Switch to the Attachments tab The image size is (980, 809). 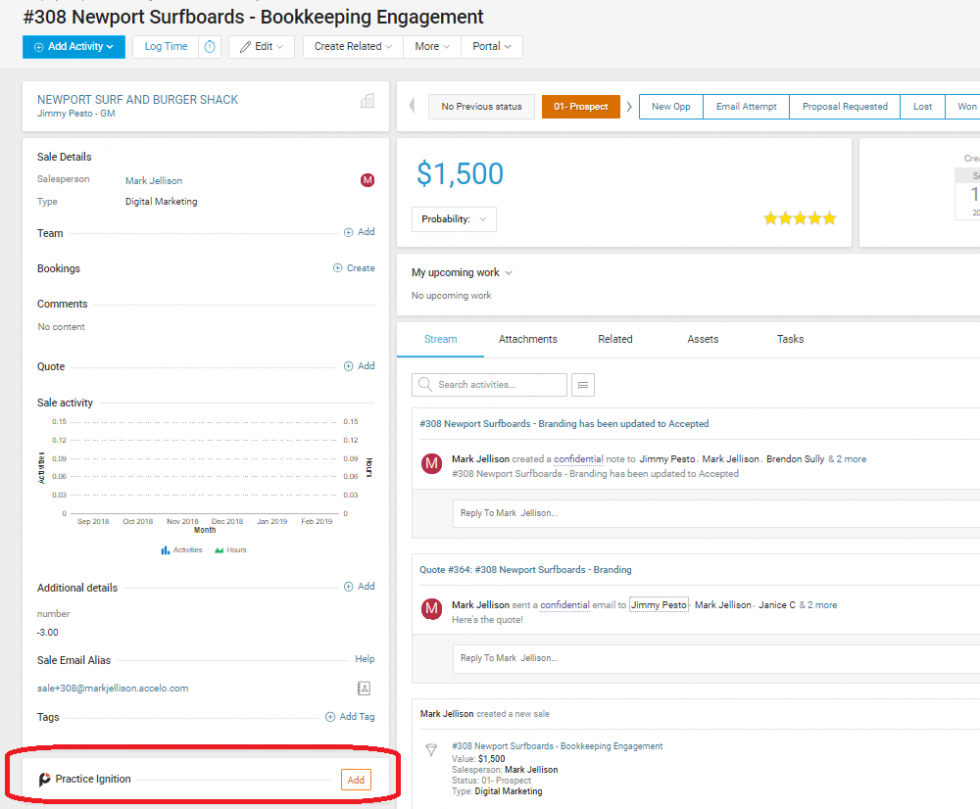(528, 339)
